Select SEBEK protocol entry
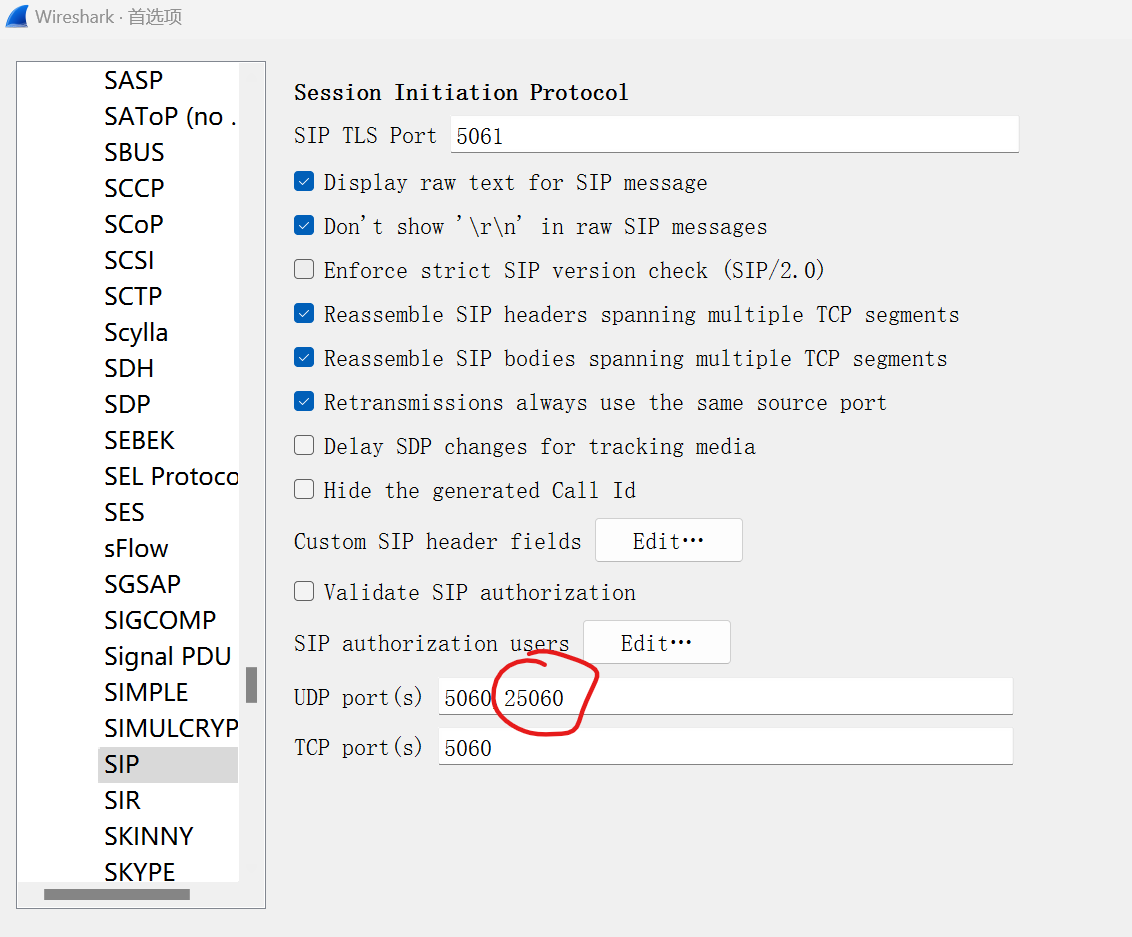This screenshot has width=1132, height=937. point(139,440)
